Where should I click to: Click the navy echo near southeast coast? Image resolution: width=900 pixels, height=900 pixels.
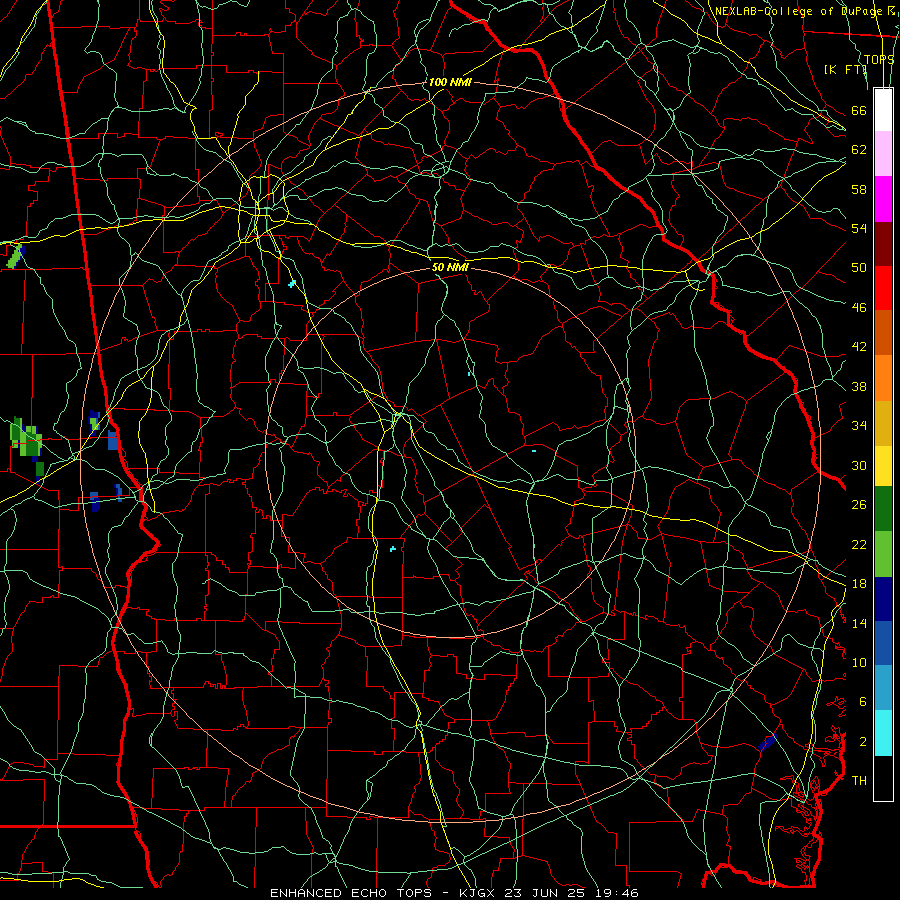coord(767,742)
